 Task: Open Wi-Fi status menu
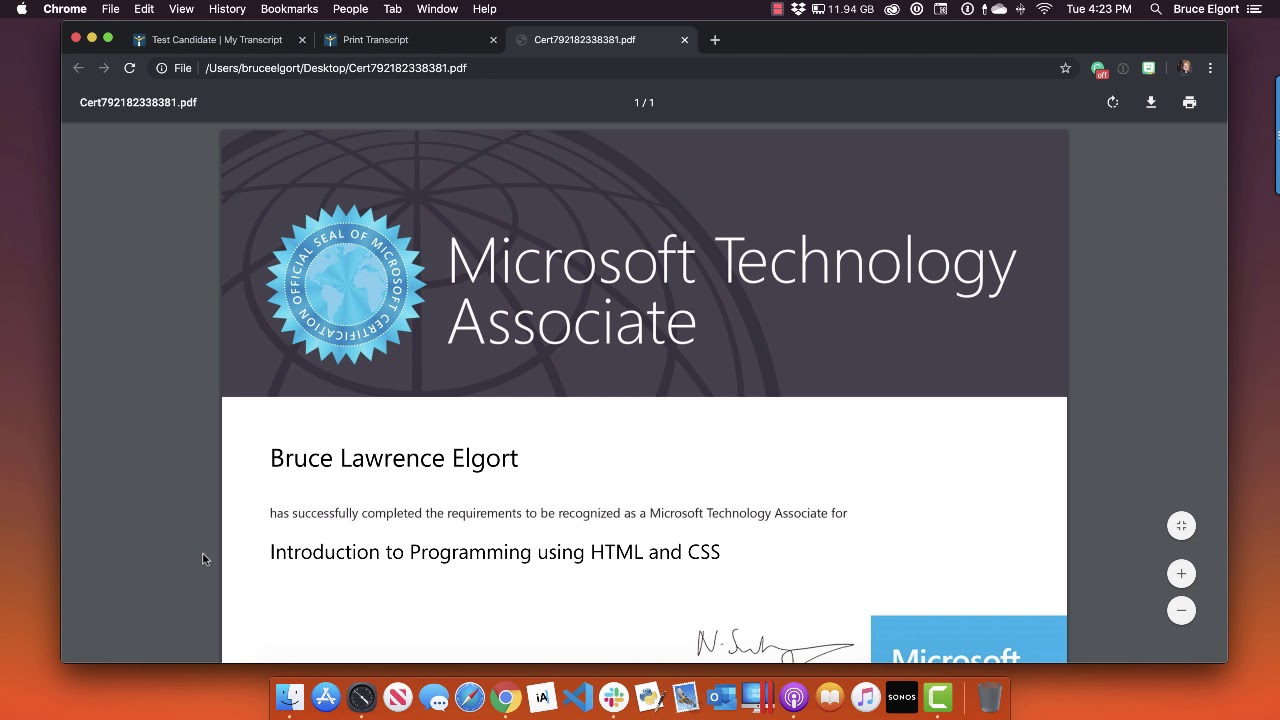[1044, 9]
